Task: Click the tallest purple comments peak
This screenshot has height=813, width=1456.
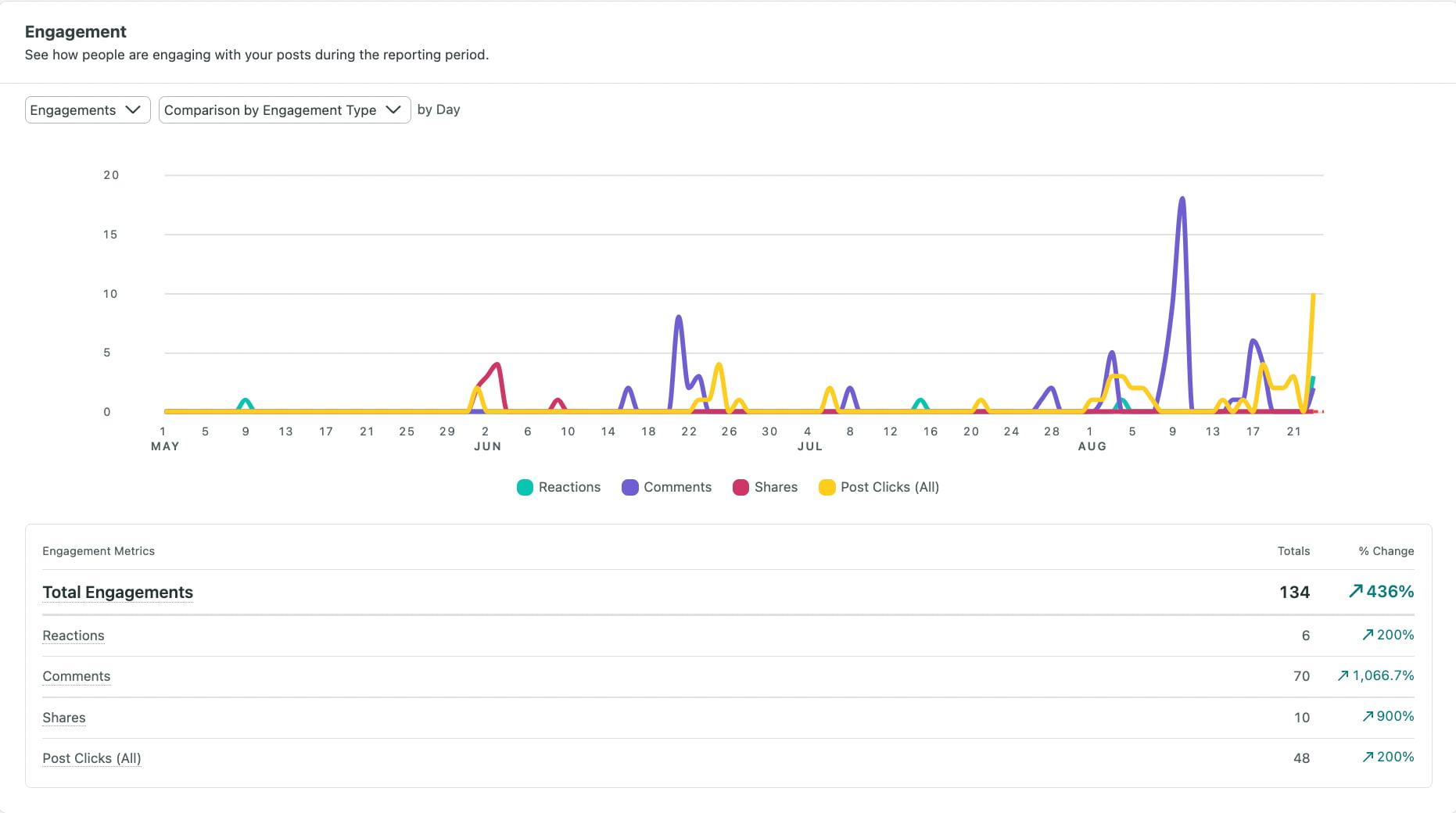Action: pyautogui.click(x=1182, y=199)
